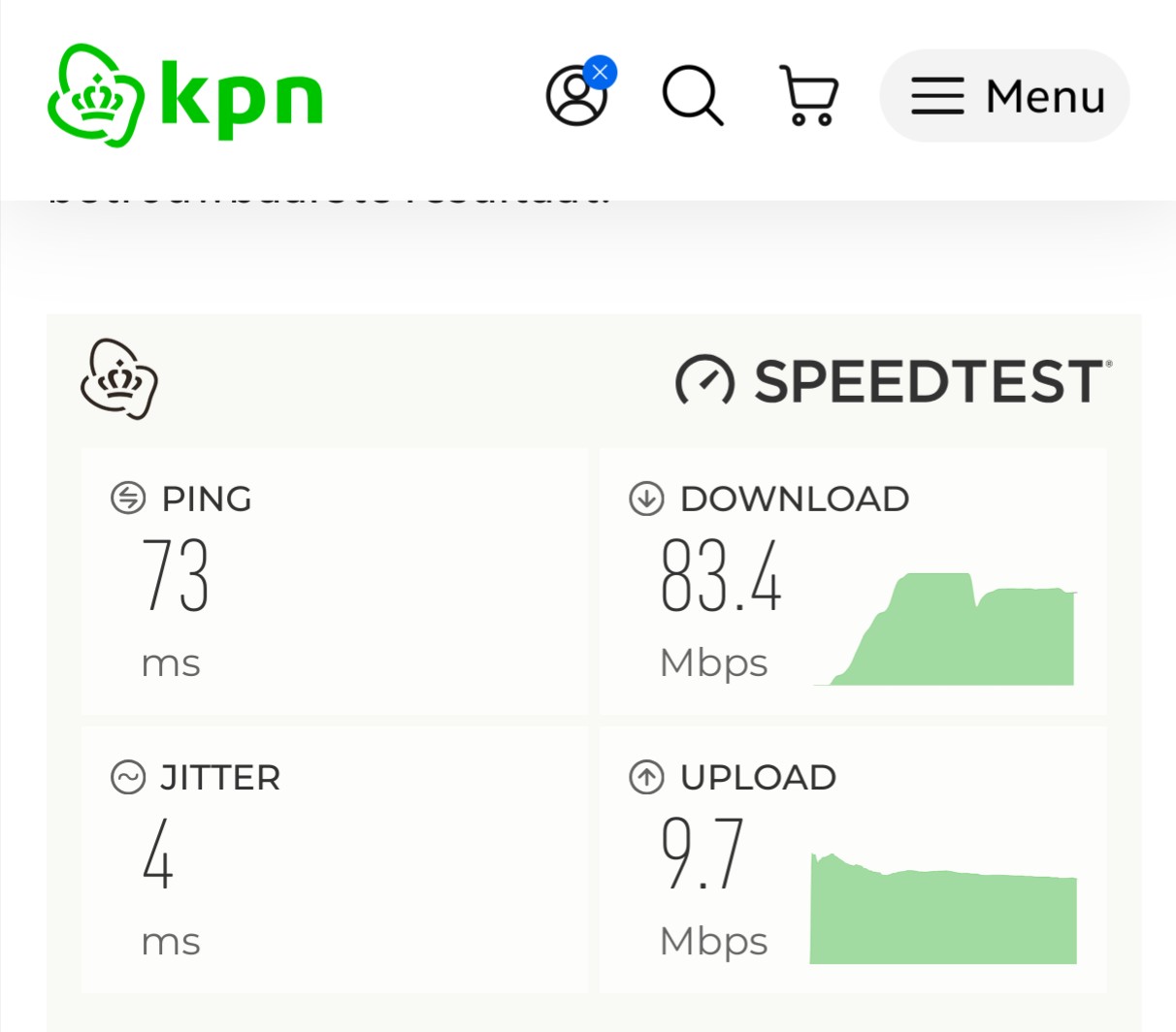Click the upload speed graph
Image resolution: width=1176 pixels, height=1032 pixels.
pyautogui.click(x=943, y=908)
